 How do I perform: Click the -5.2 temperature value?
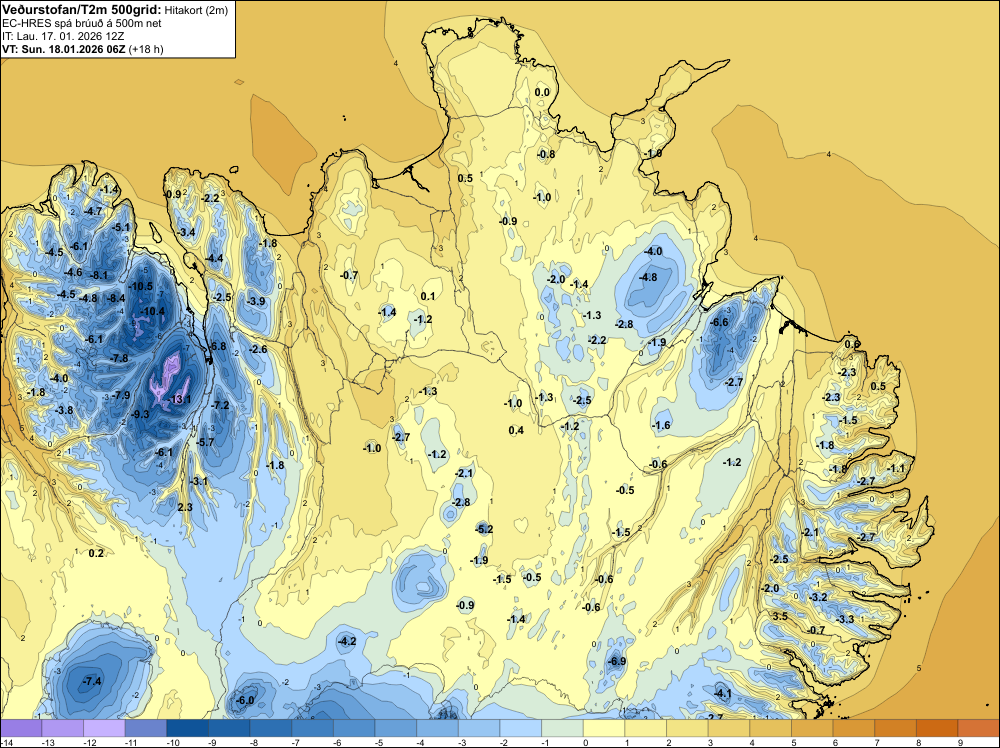click(x=484, y=529)
